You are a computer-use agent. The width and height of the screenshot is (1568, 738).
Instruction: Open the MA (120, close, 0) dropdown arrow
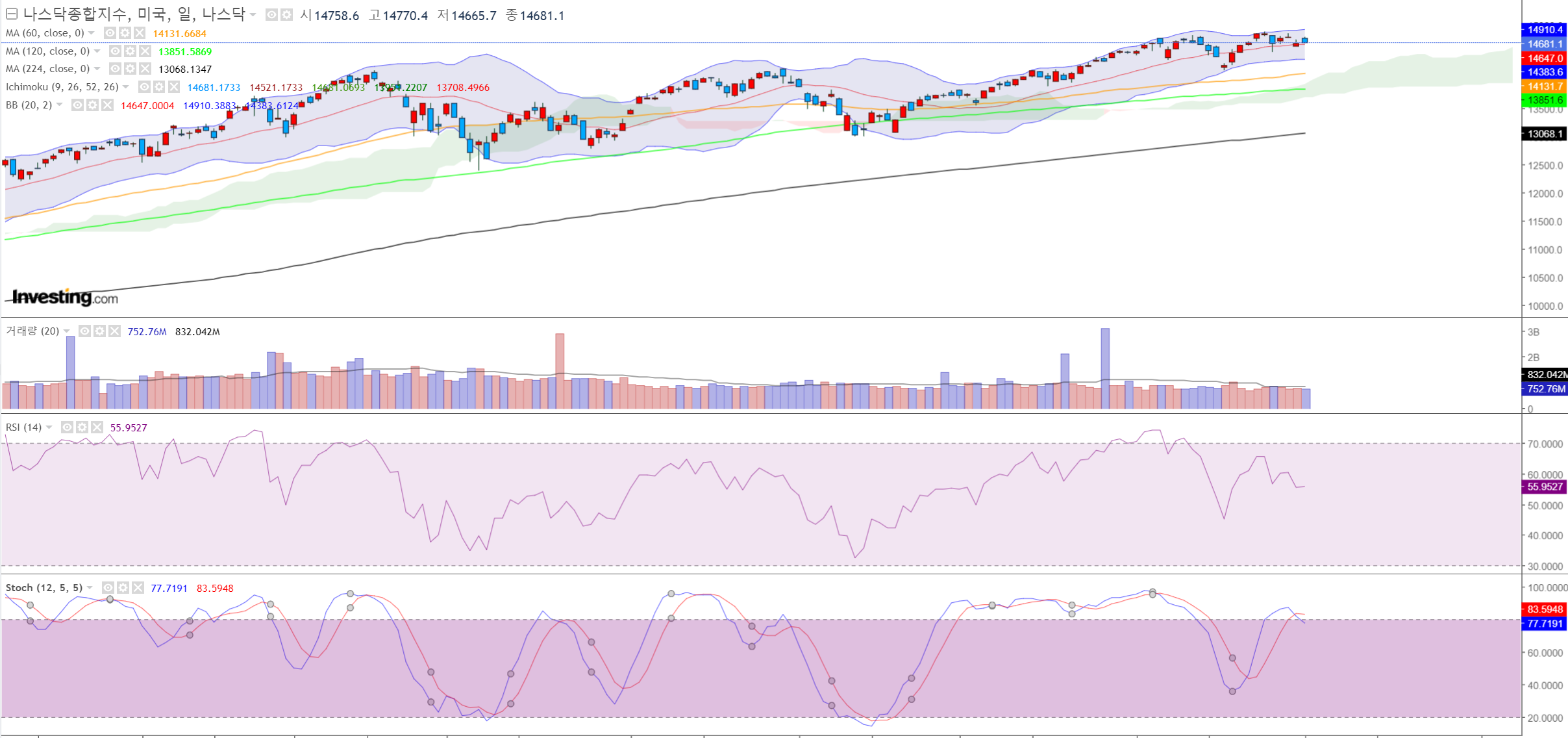97,51
